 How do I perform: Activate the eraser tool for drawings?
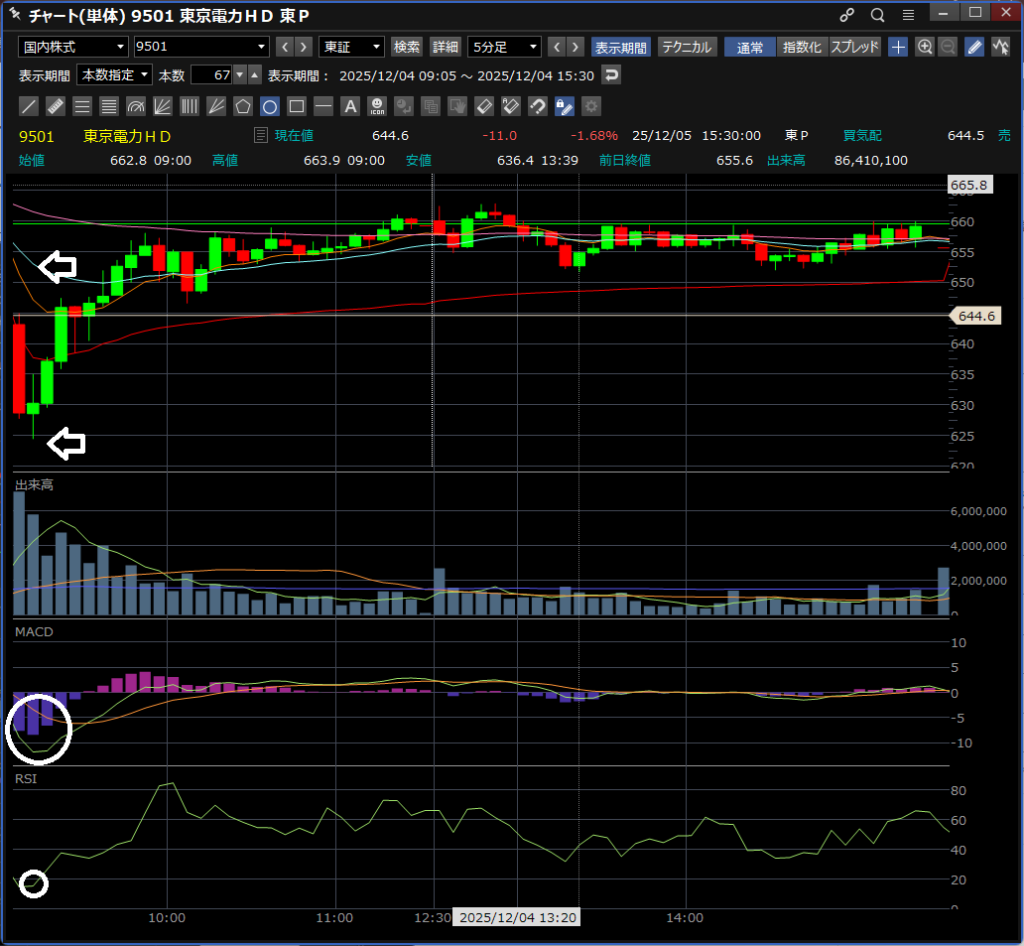click(x=484, y=106)
